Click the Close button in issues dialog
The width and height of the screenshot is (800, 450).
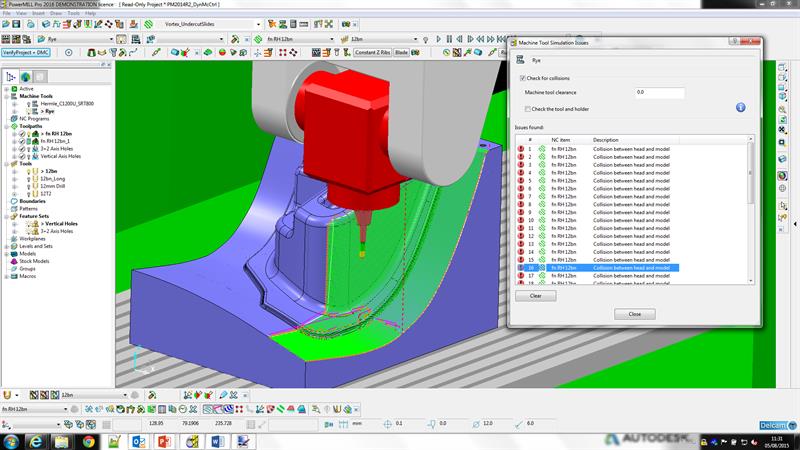click(x=635, y=314)
